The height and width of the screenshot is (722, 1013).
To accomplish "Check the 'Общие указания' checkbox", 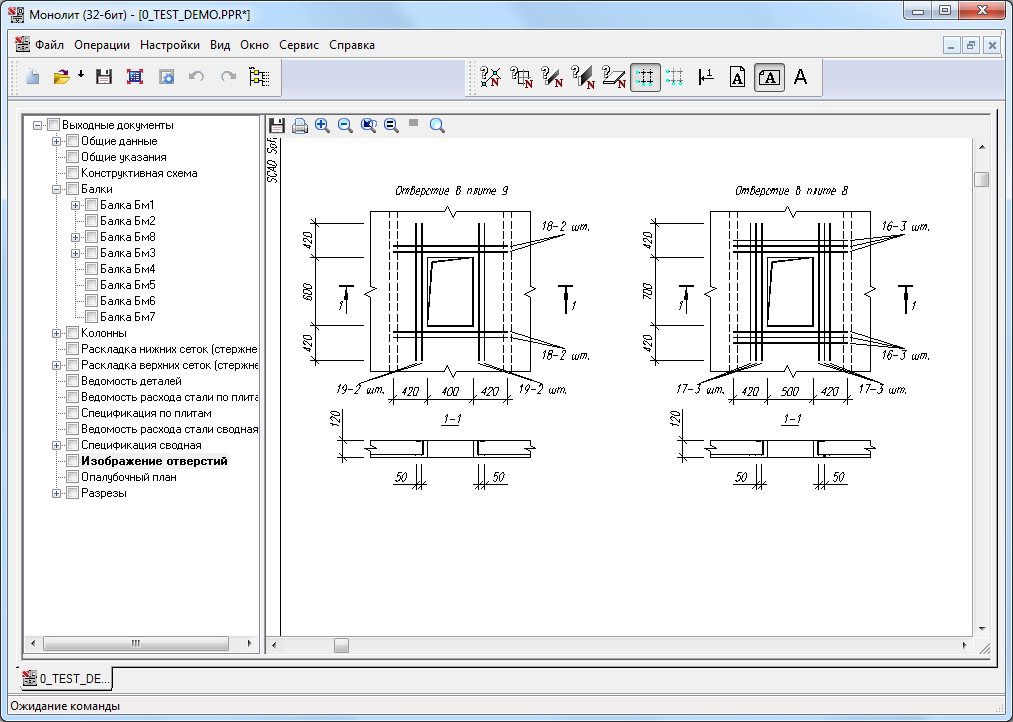I will 72,157.
